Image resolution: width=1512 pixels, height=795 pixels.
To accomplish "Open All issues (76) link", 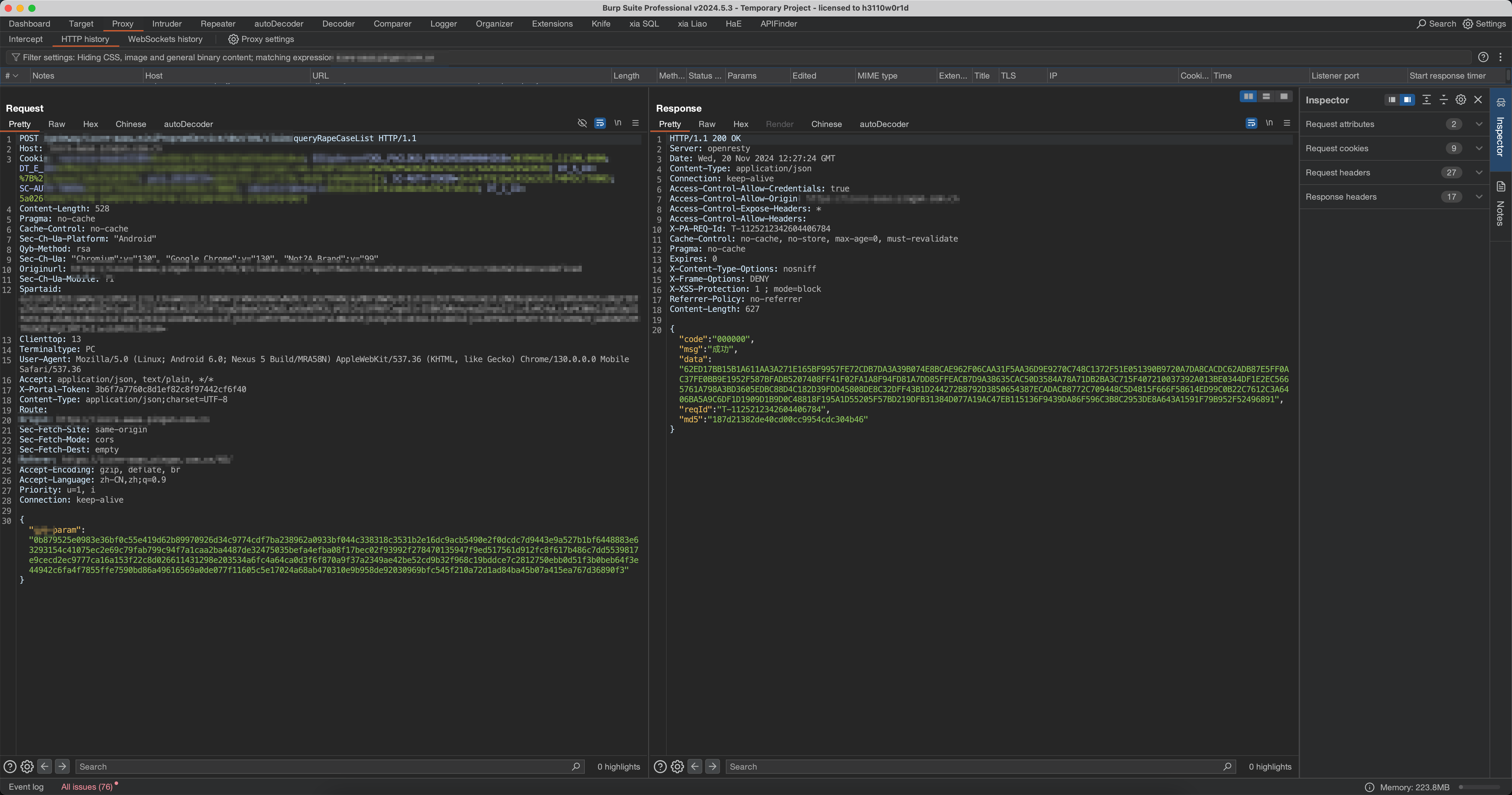I will click(x=87, y=787).
